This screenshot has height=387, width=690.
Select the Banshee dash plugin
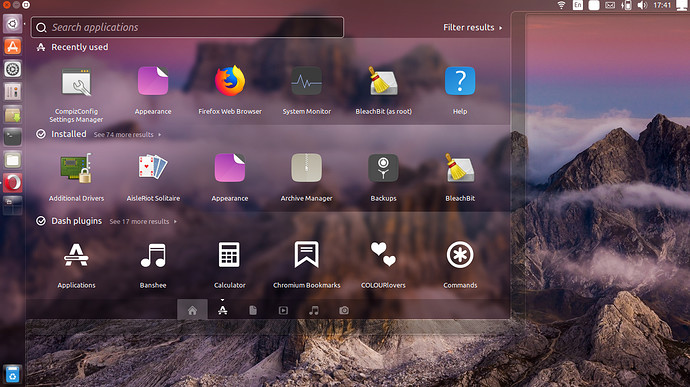pos(153,265)
